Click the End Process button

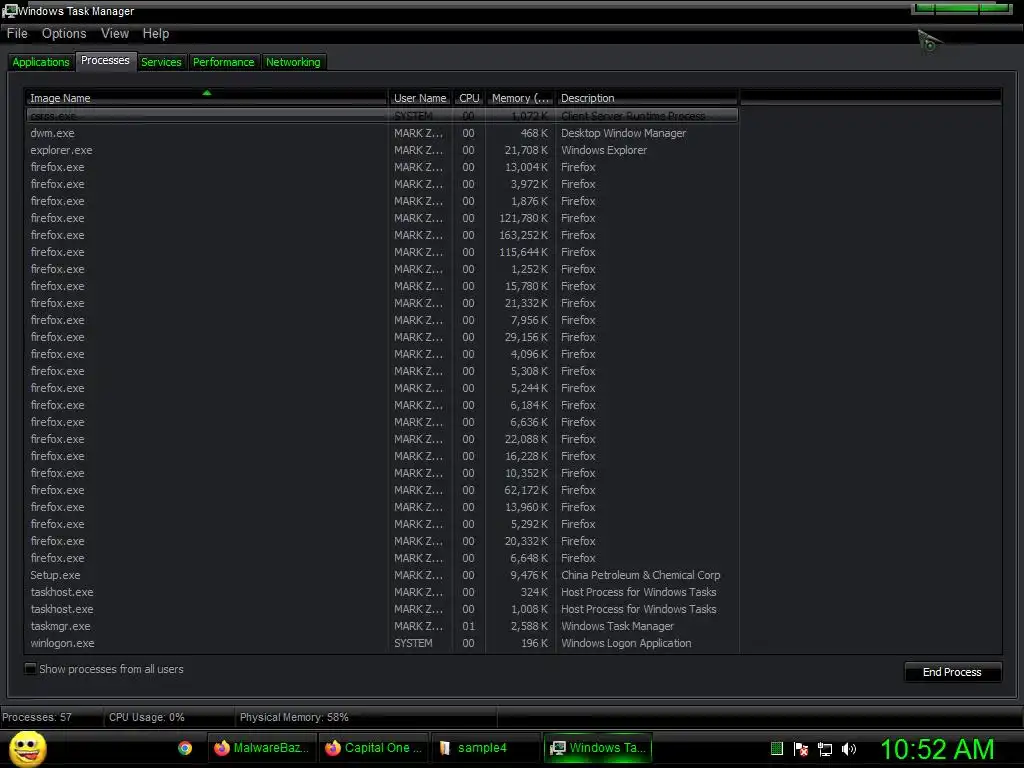[x=952, y=672]
